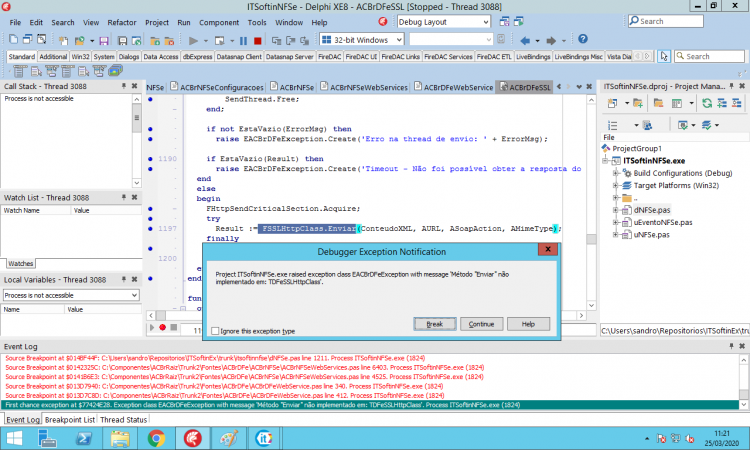
Task: Click the green Run arrow icon
Action: pos(193,41)
